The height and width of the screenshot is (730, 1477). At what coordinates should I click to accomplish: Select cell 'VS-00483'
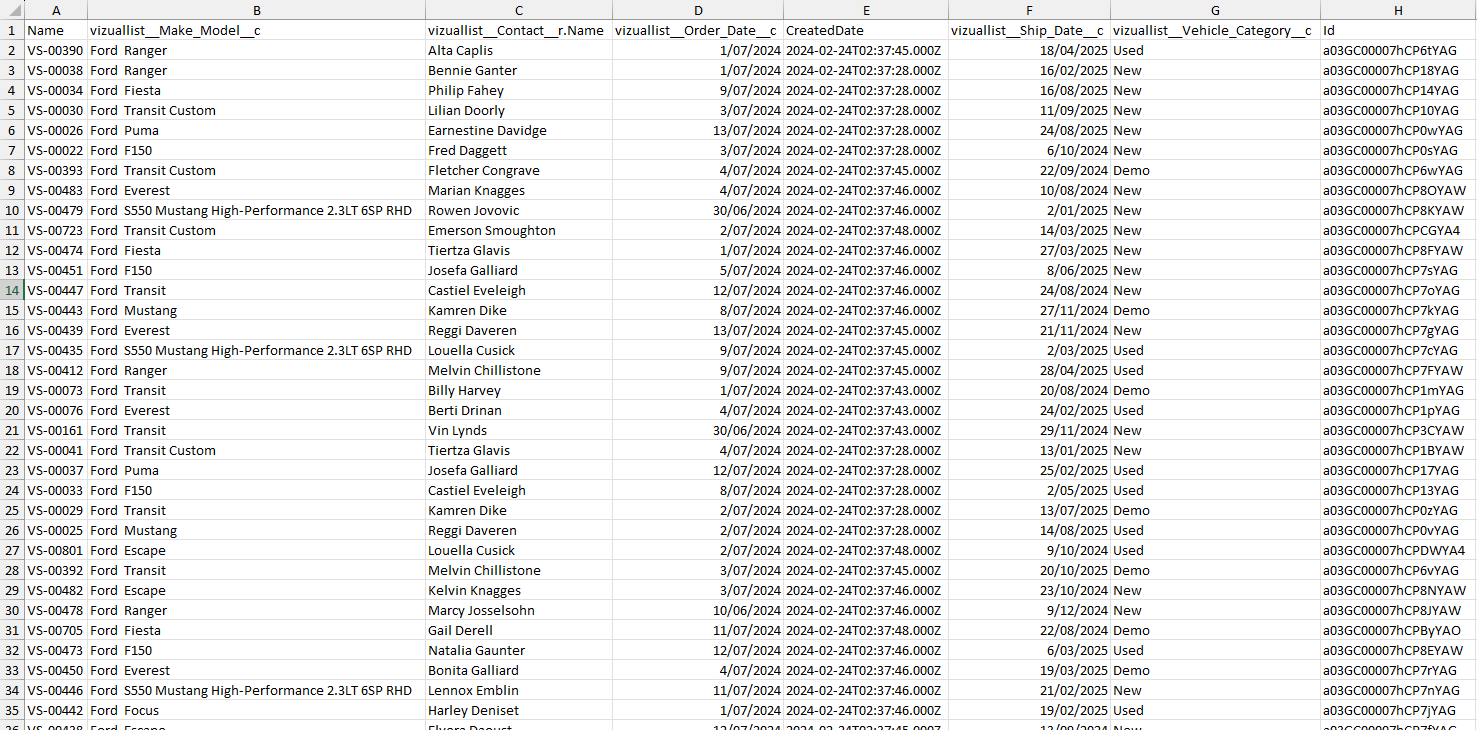56,190
